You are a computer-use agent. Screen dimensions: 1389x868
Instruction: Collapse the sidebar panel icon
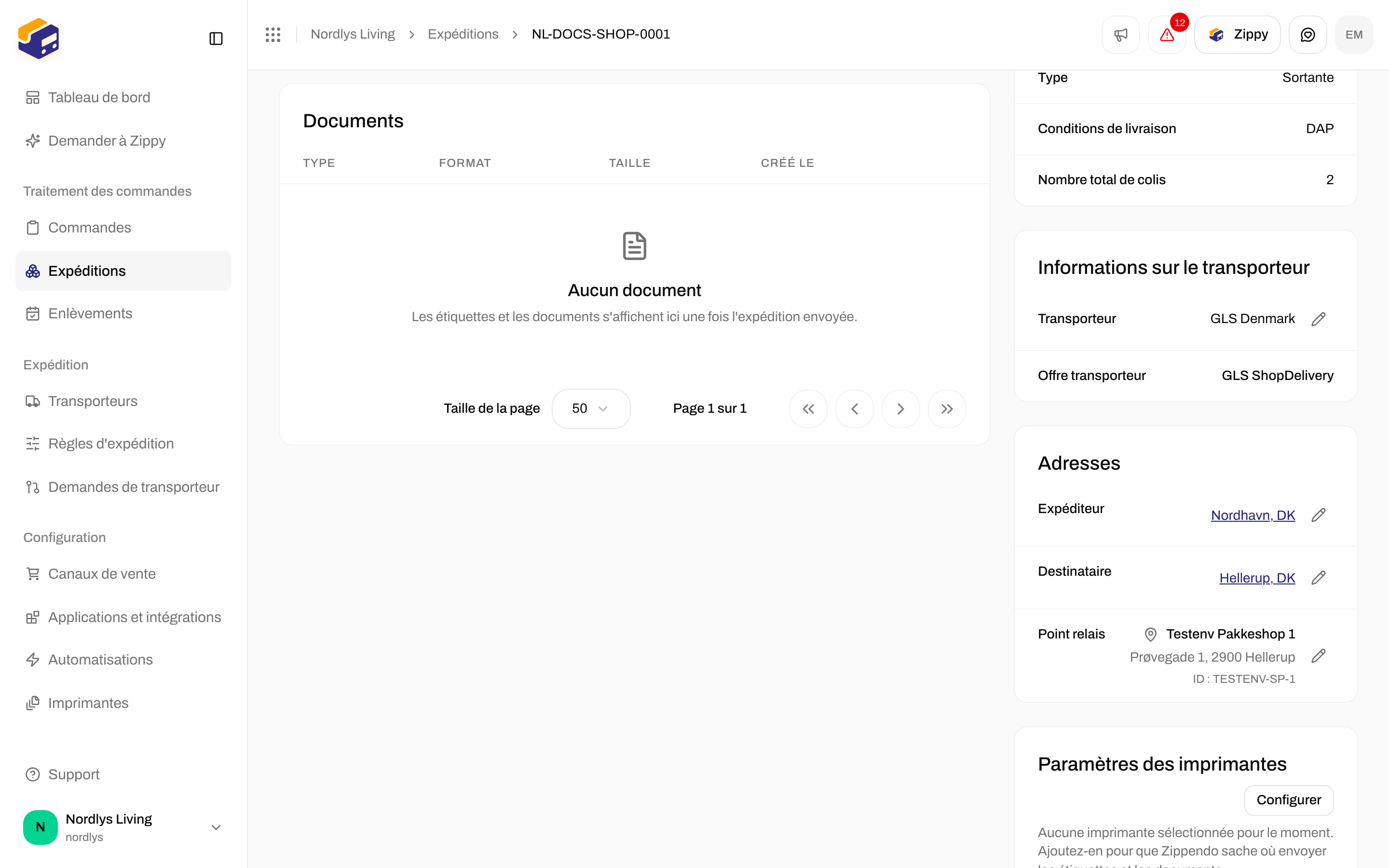point(216,39)
